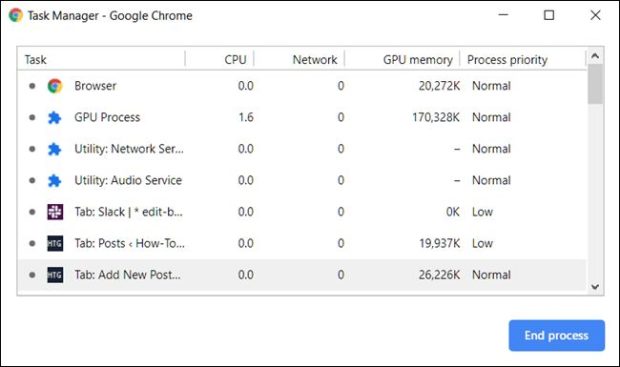620x367 pixels.
Task: Click the scrollbar down arrow
Action: pyautogui.click(x=595, y=287)
